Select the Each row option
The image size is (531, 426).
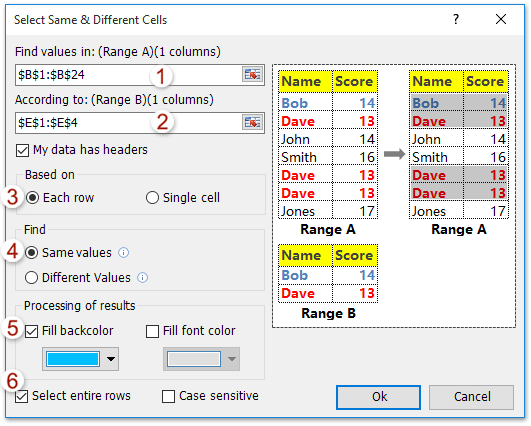click(x=33, y=198)
